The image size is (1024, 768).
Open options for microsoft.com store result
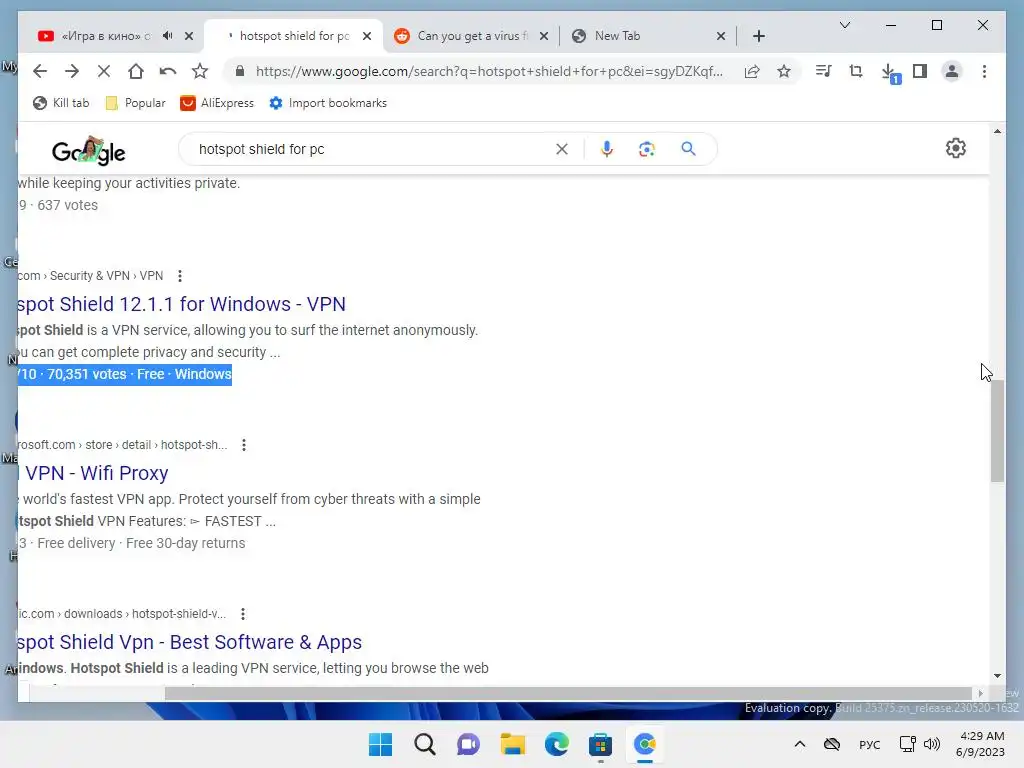244,445
